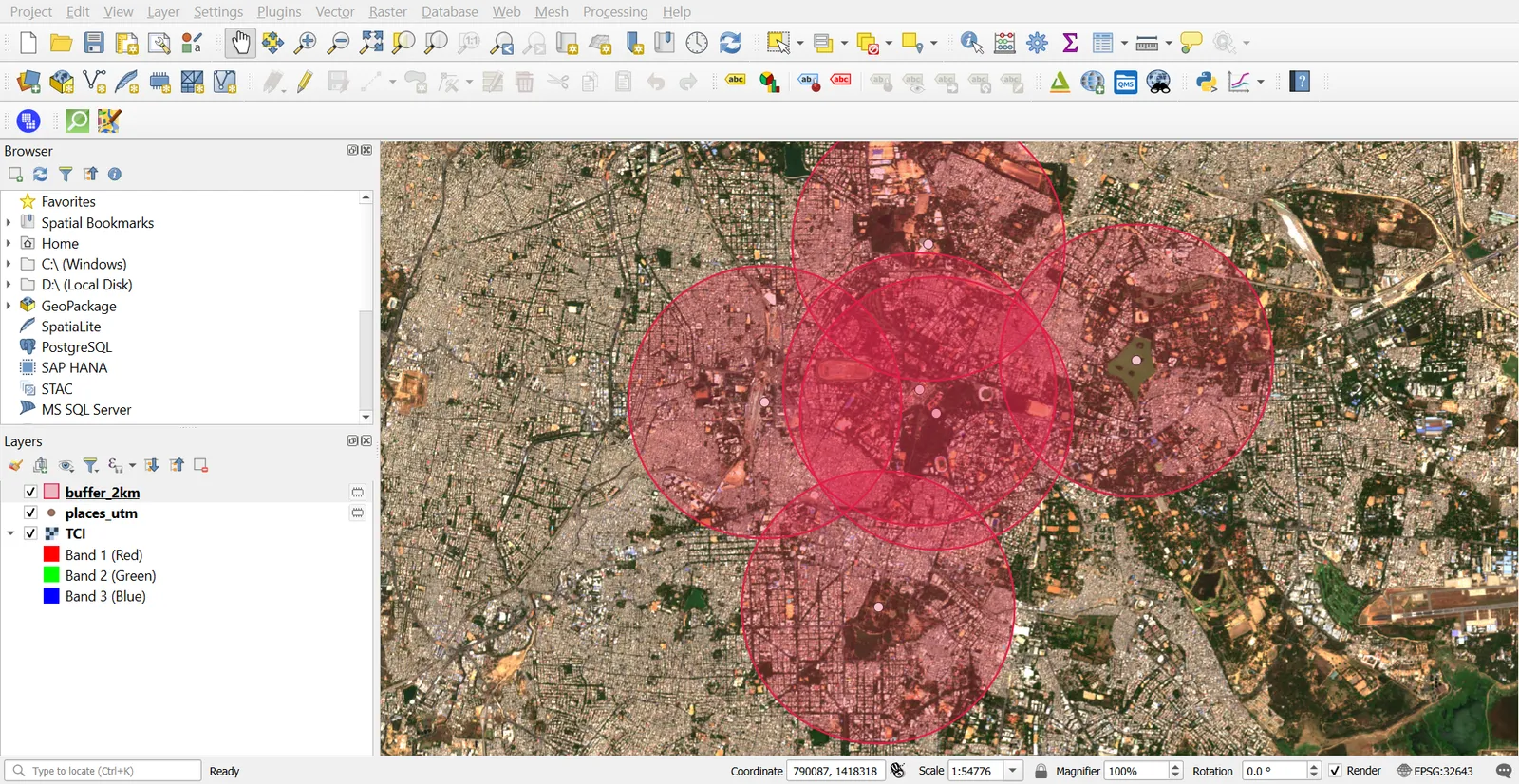Open Layer Styling panel brush icon
This screenshot has height=784, width=1519.
(15, 465)
